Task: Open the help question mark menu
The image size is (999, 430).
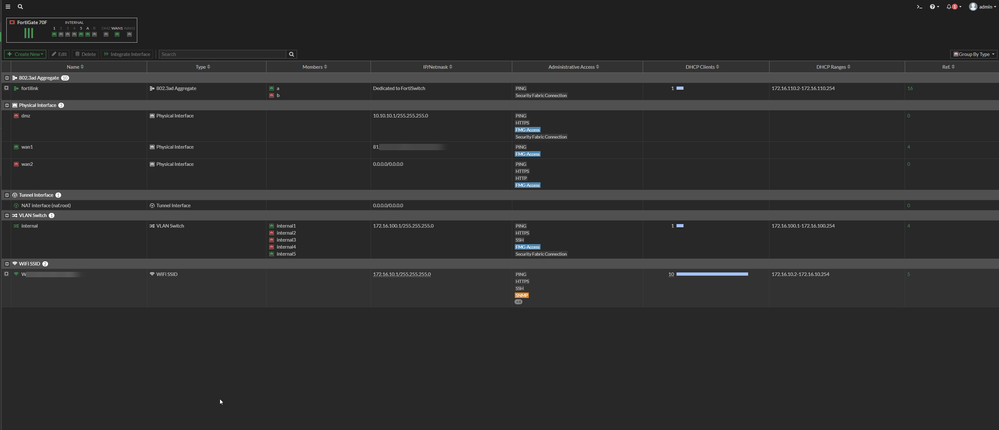Action: [934, 6]
